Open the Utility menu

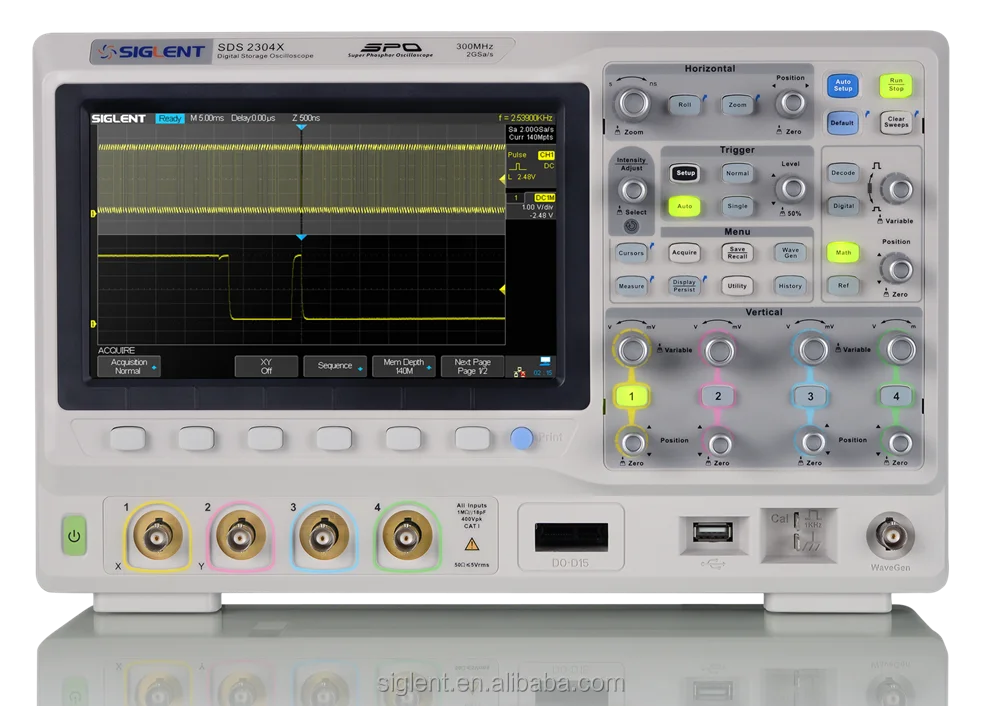click(x=737, y=286)
